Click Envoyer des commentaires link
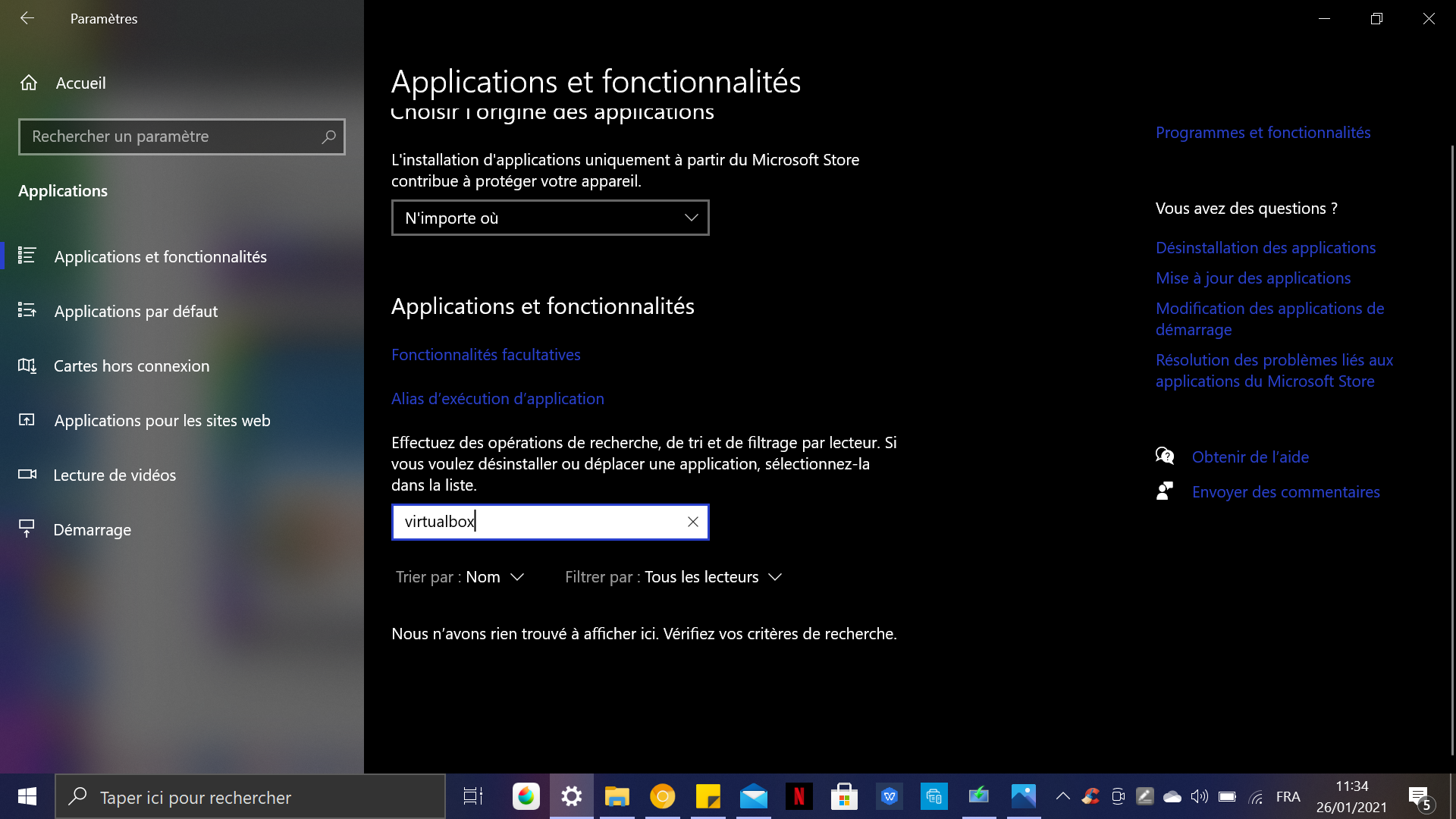Image resolution: width=1456 pixels, height=819 pixels. 1285,491
